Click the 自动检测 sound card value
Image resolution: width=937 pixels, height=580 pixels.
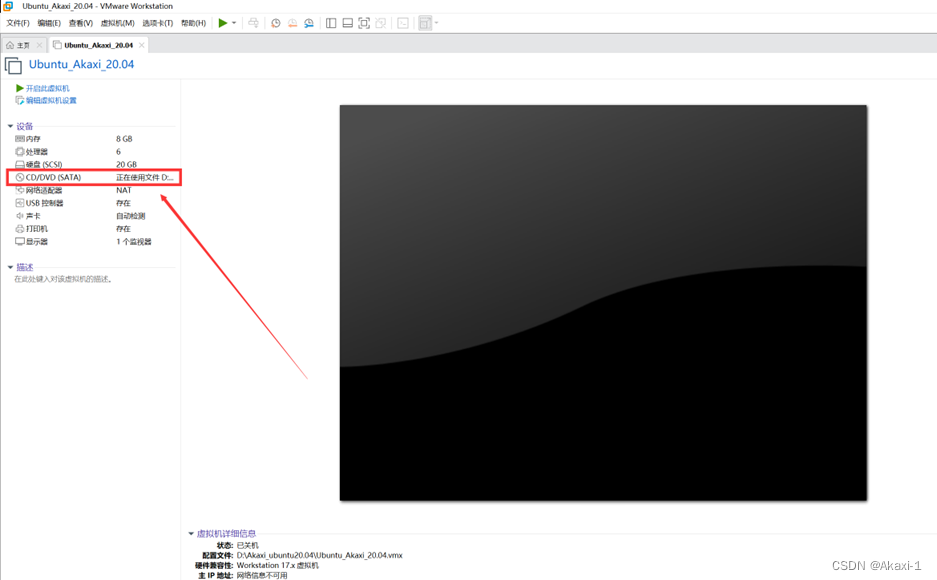131,216
